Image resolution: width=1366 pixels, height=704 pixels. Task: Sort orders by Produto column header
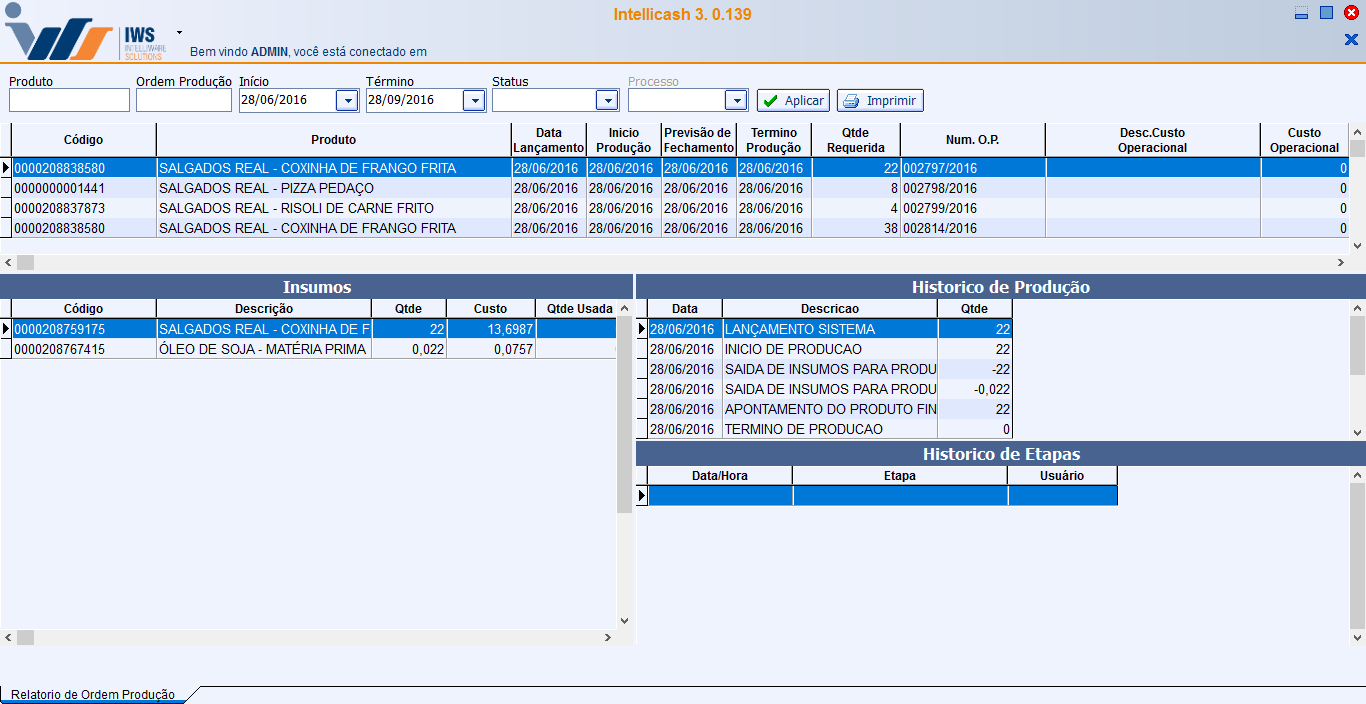(x=333, y=140)
